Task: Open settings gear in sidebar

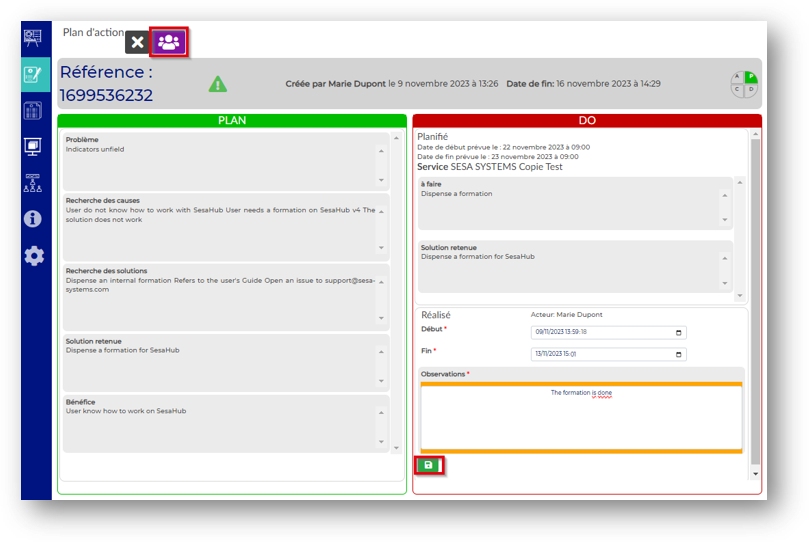Action: [x=34, y=256]
